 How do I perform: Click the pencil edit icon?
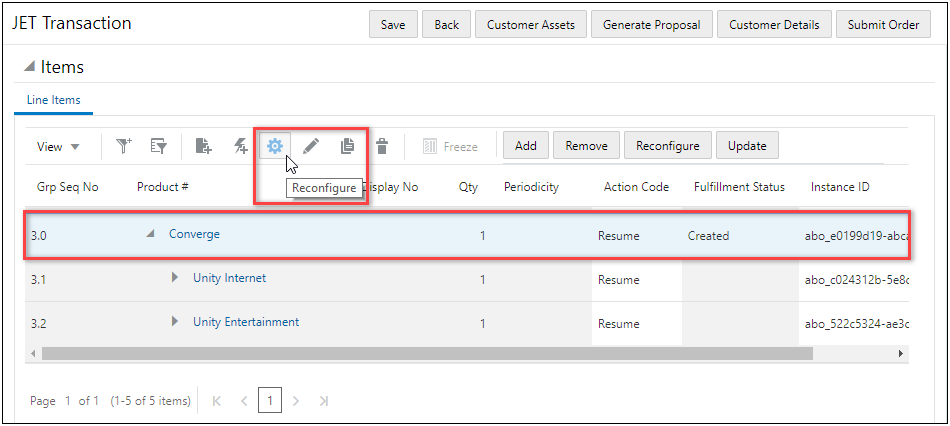click(311, 146)
